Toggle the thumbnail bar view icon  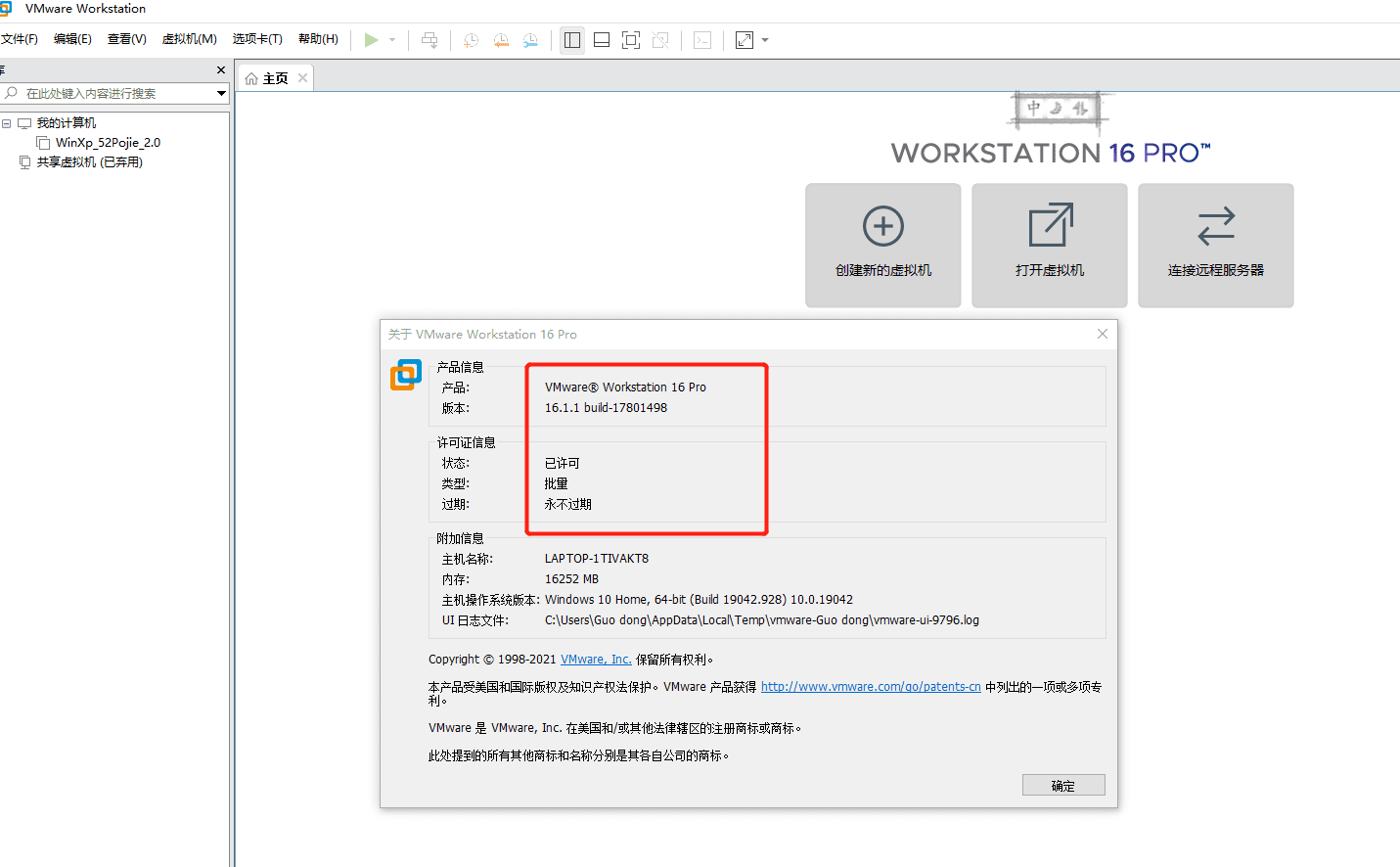602,40
